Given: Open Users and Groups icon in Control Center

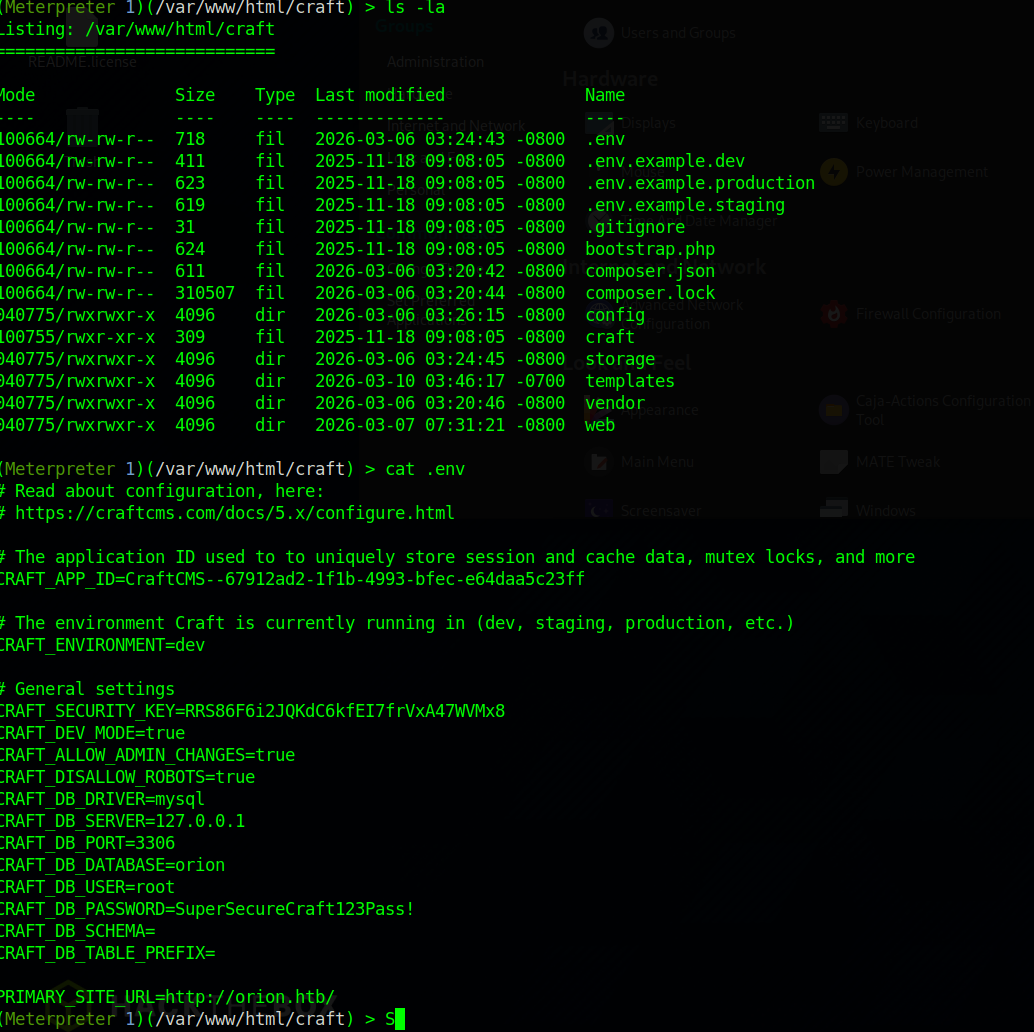Looking at the screenshot, I should tap(599, 33).
